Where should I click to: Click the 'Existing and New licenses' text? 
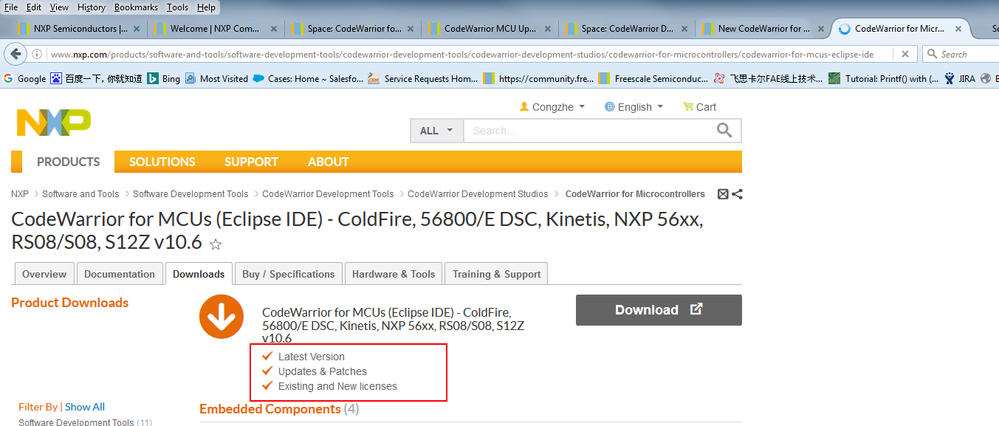tap(338, 387)
